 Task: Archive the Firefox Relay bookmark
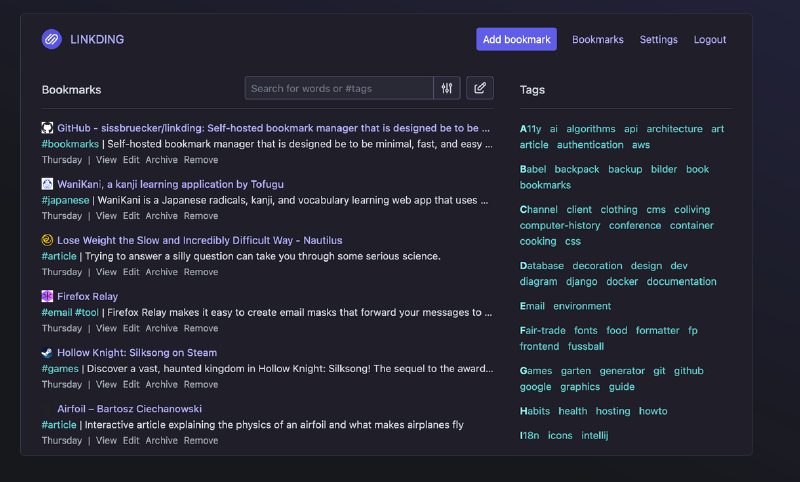(161, 328)
